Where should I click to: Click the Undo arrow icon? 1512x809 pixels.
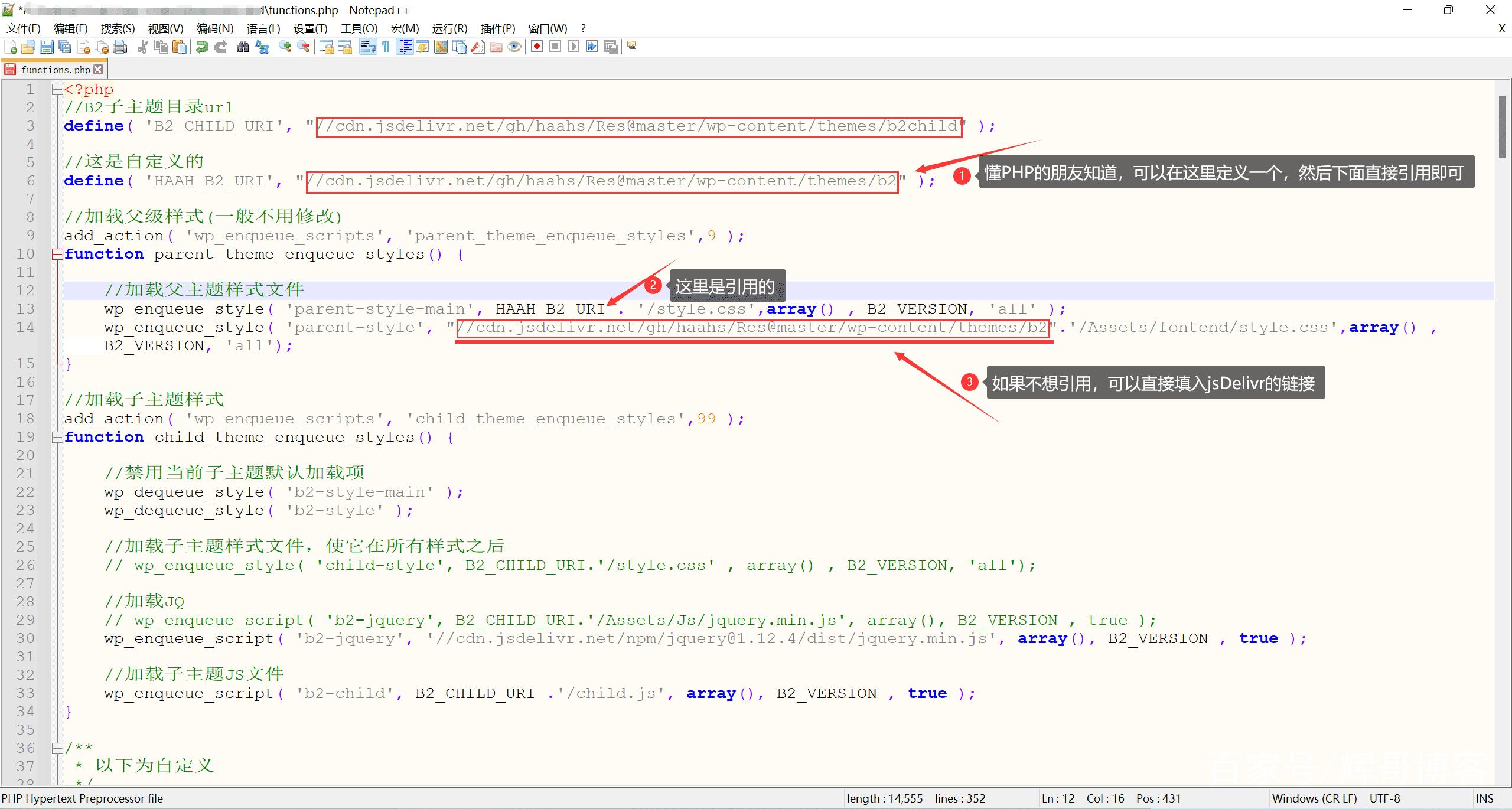tap(202, 47)
